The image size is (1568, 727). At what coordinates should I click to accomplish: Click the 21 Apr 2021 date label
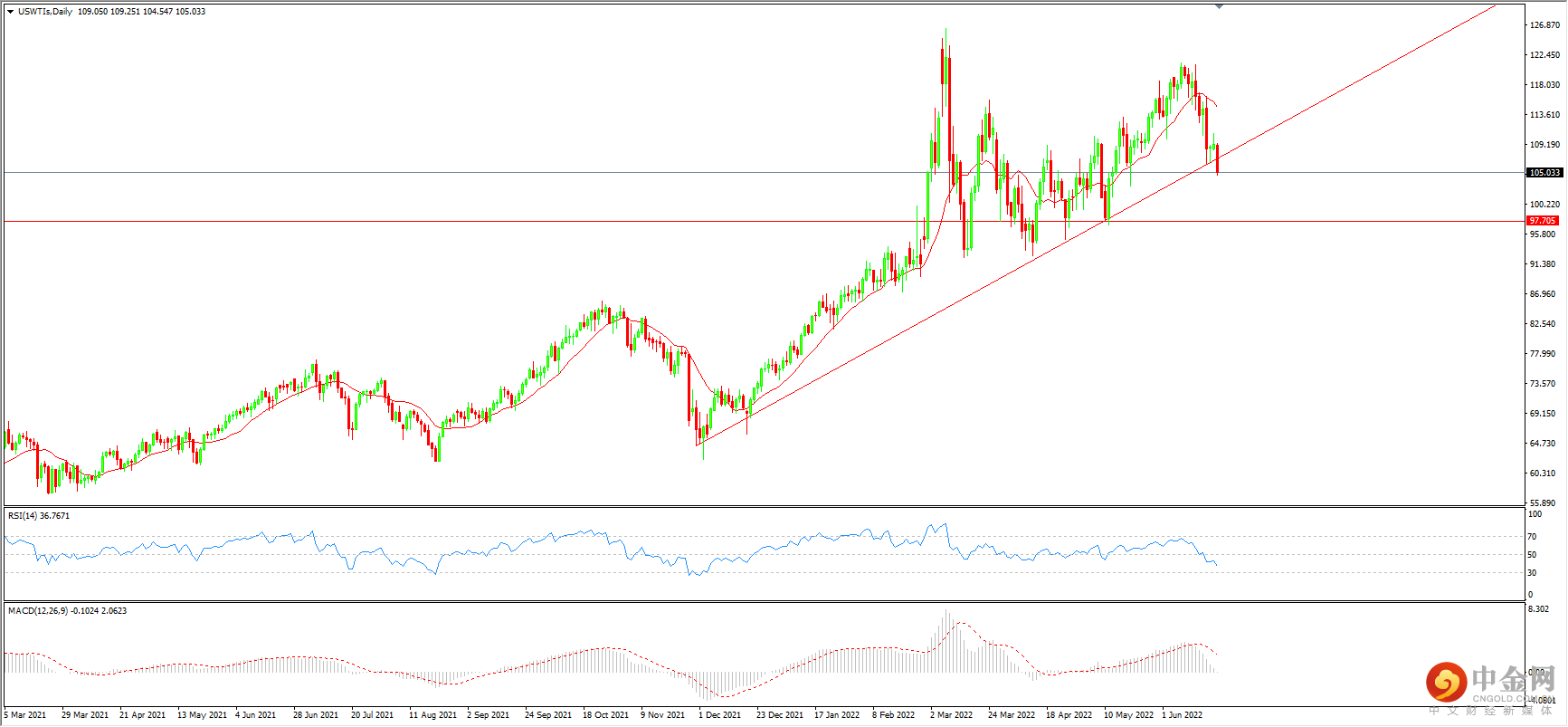pos(143,715)
